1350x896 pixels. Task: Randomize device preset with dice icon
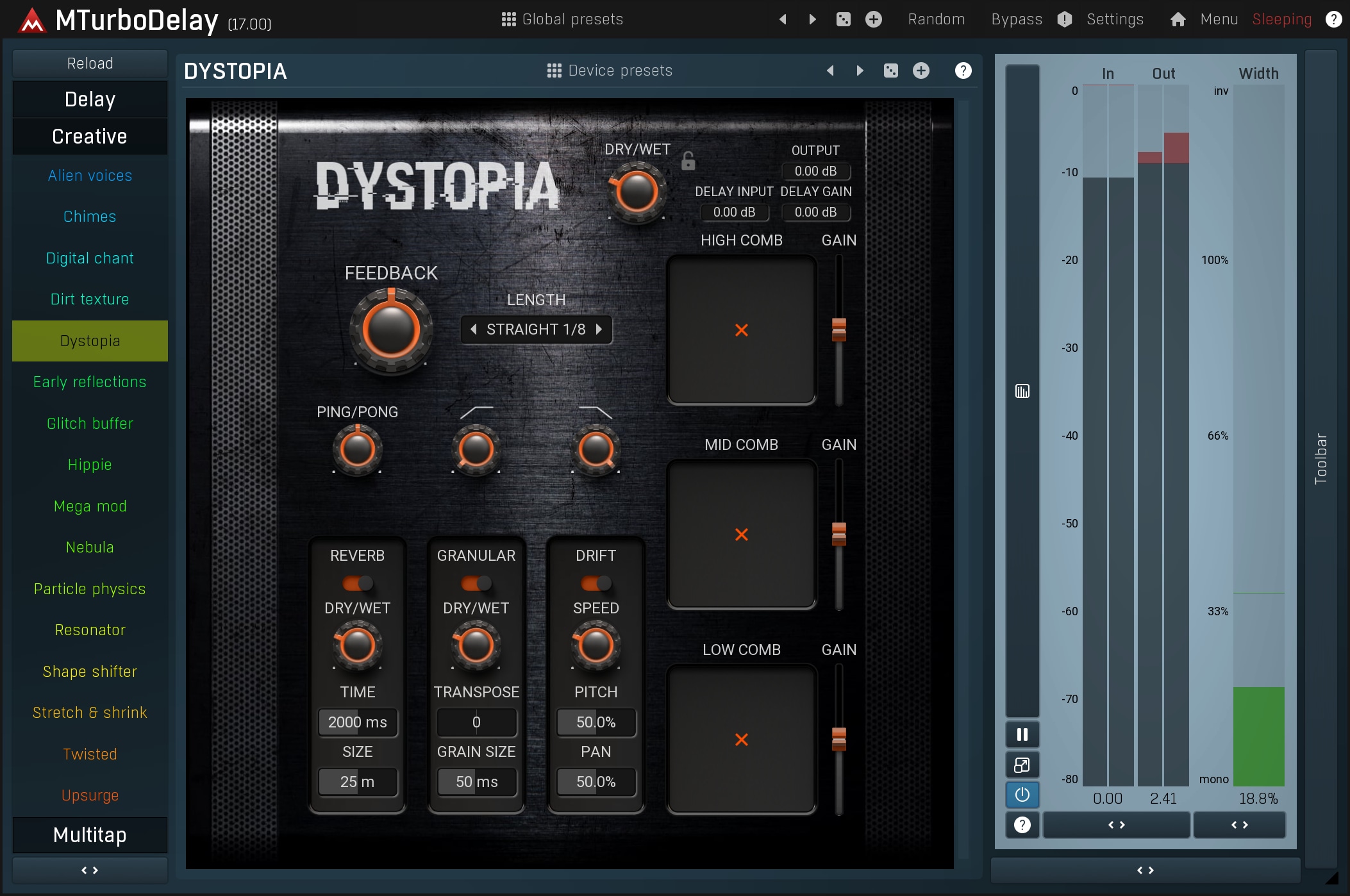[891, 71]
